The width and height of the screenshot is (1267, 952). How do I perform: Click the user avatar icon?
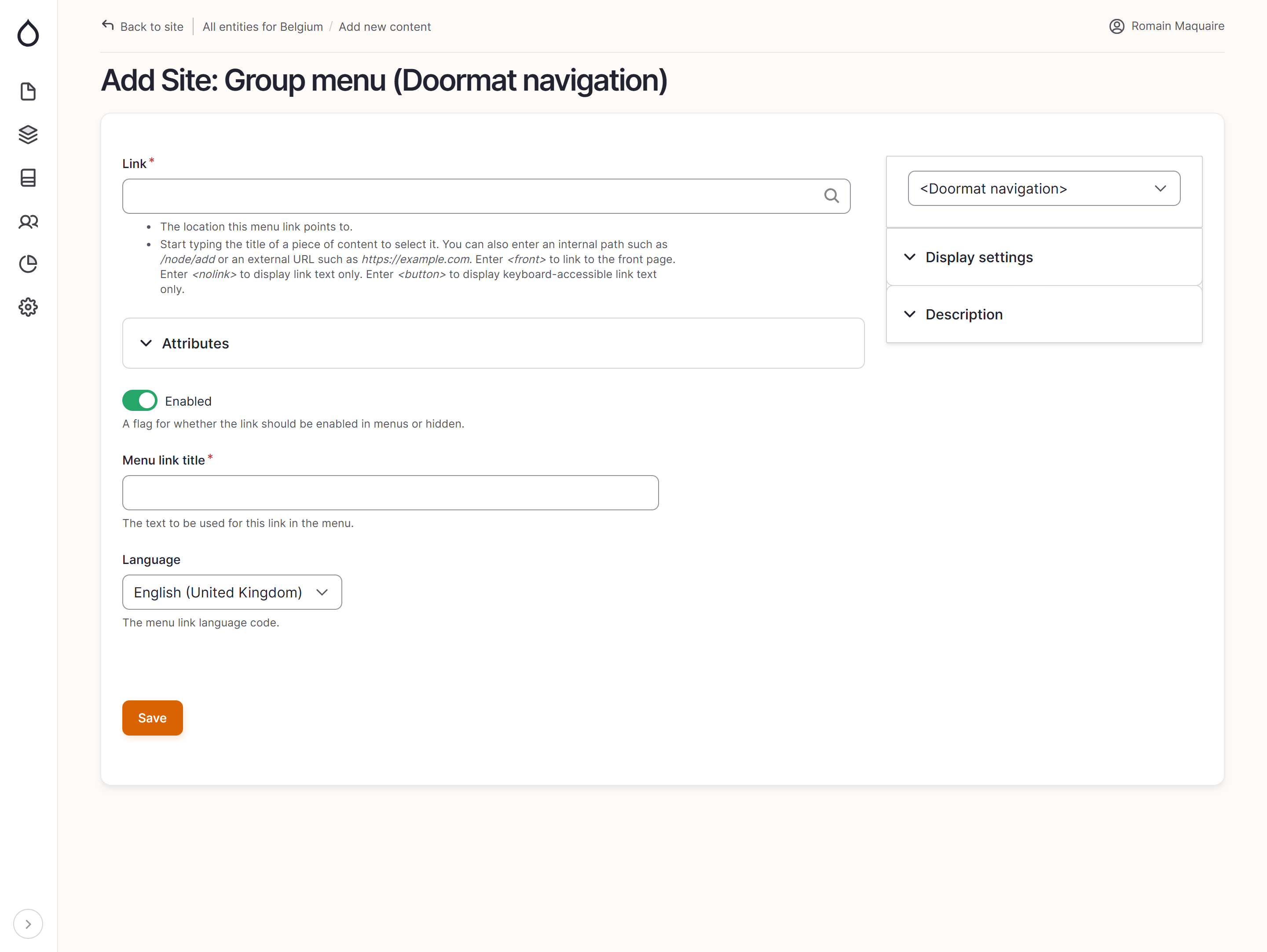(x=1117, y=26)
